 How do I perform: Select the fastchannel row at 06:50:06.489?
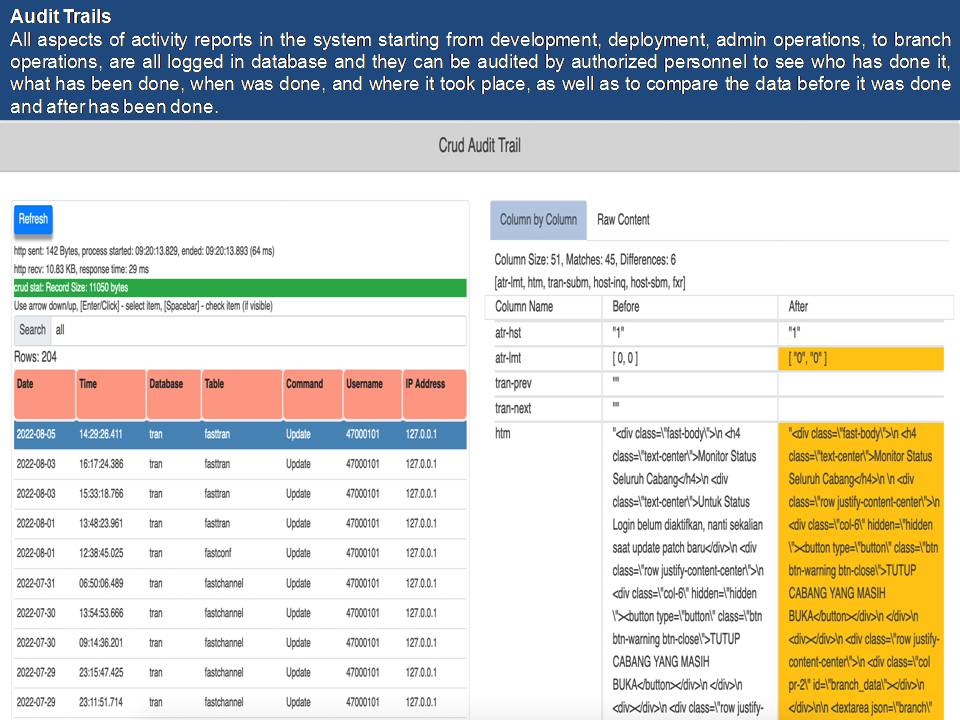(240, 583)
